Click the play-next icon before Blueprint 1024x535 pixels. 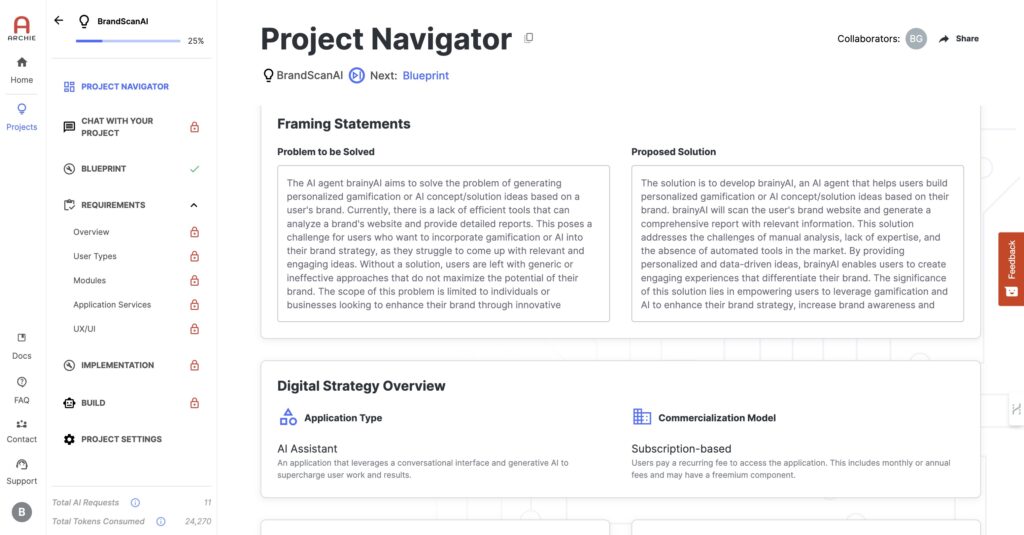(x=357, y=75)
